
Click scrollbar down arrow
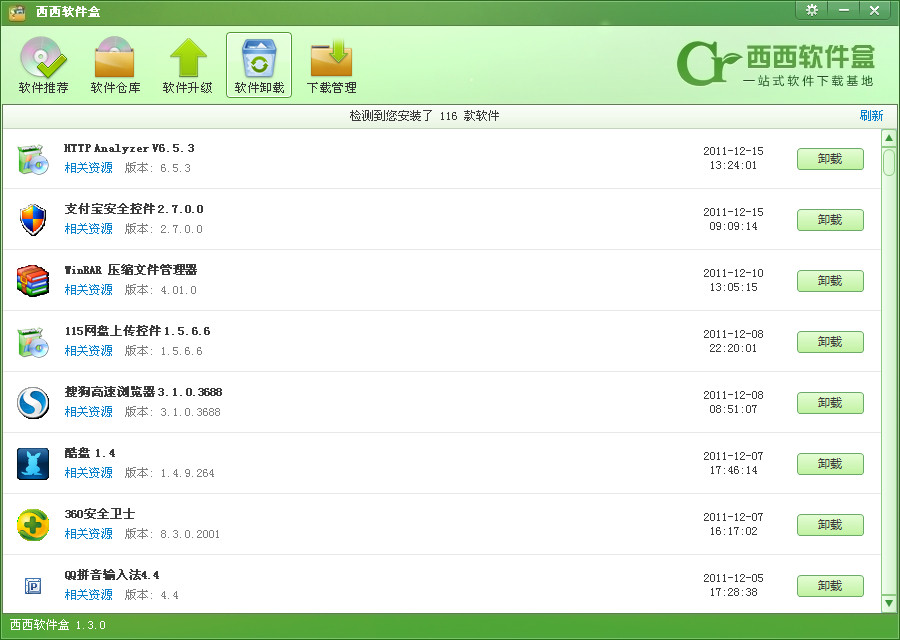[889, 603]
